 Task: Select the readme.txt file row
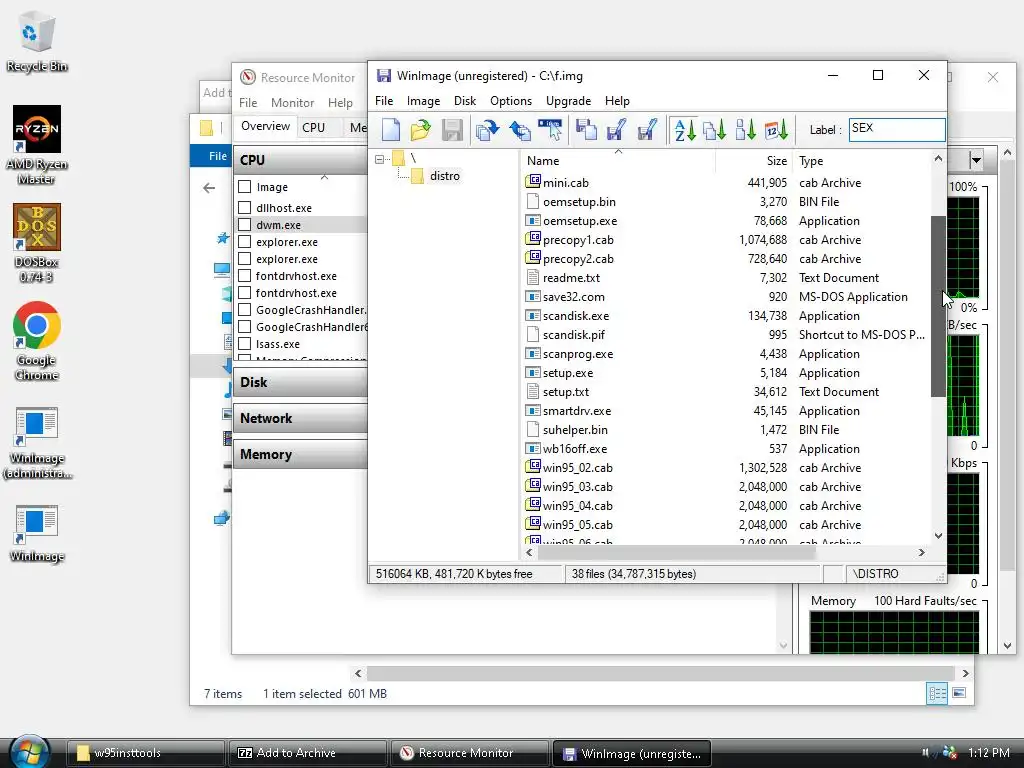point(726,278)
